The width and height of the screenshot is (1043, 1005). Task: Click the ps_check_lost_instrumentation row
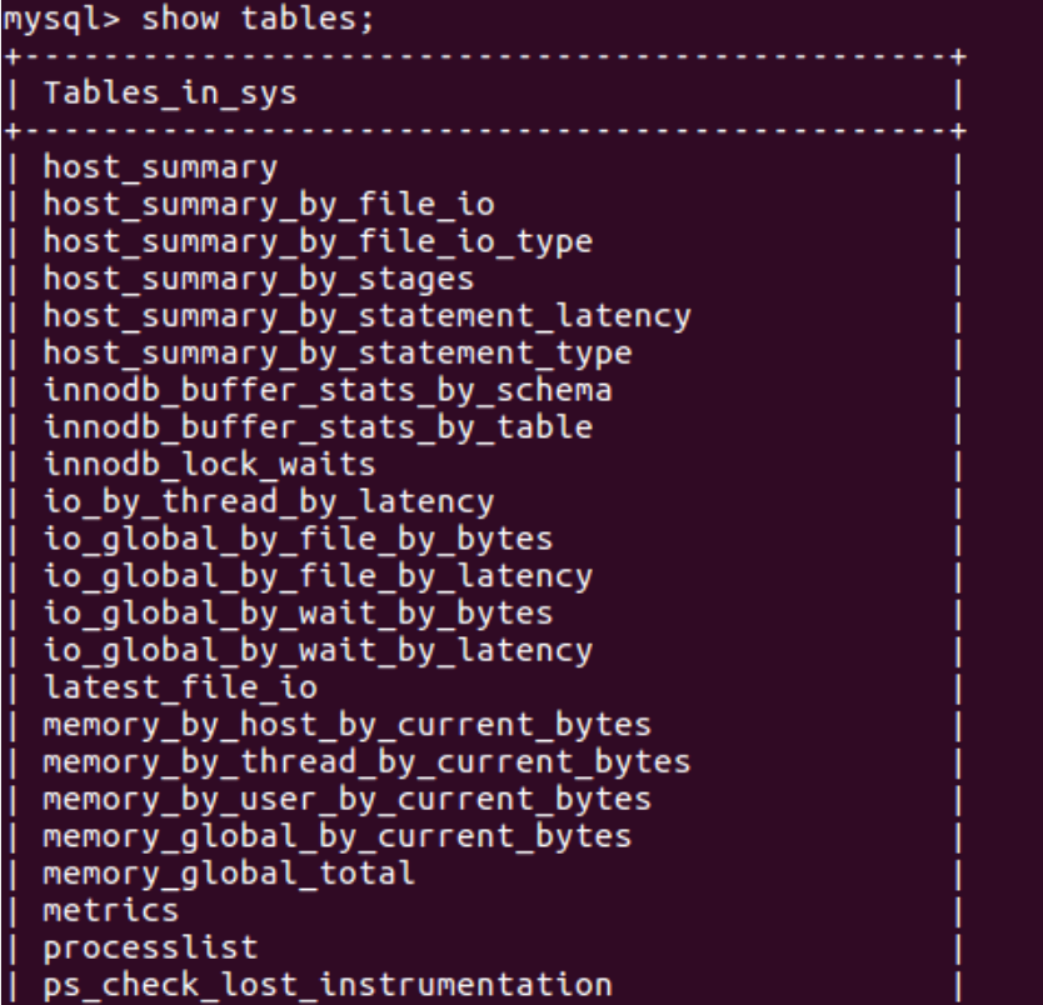pyautogui.click(x=327, y=986)
